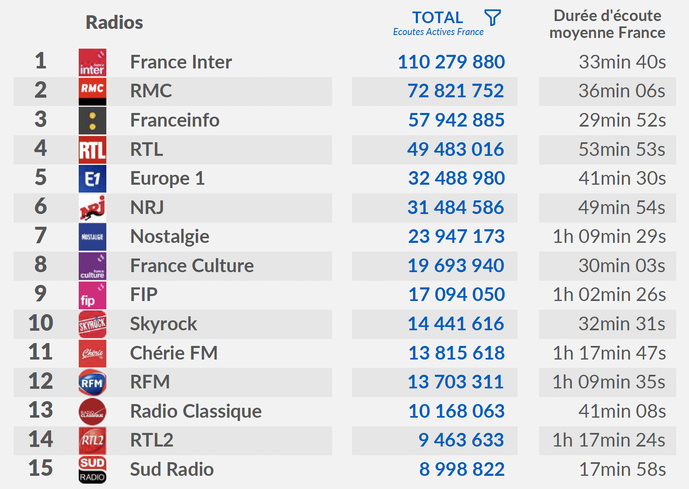Click the TOTAL column header
689x489 pixels.
pos(437,18)
